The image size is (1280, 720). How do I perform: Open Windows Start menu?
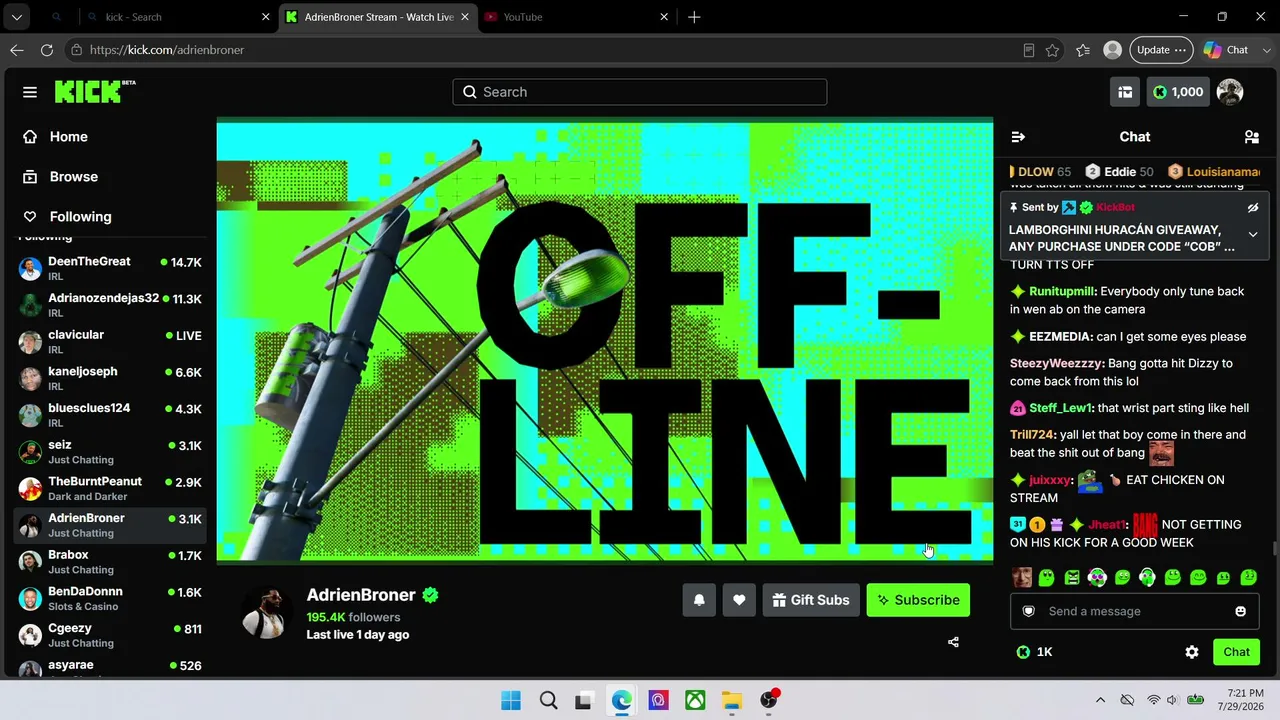(x=511, y=700)
